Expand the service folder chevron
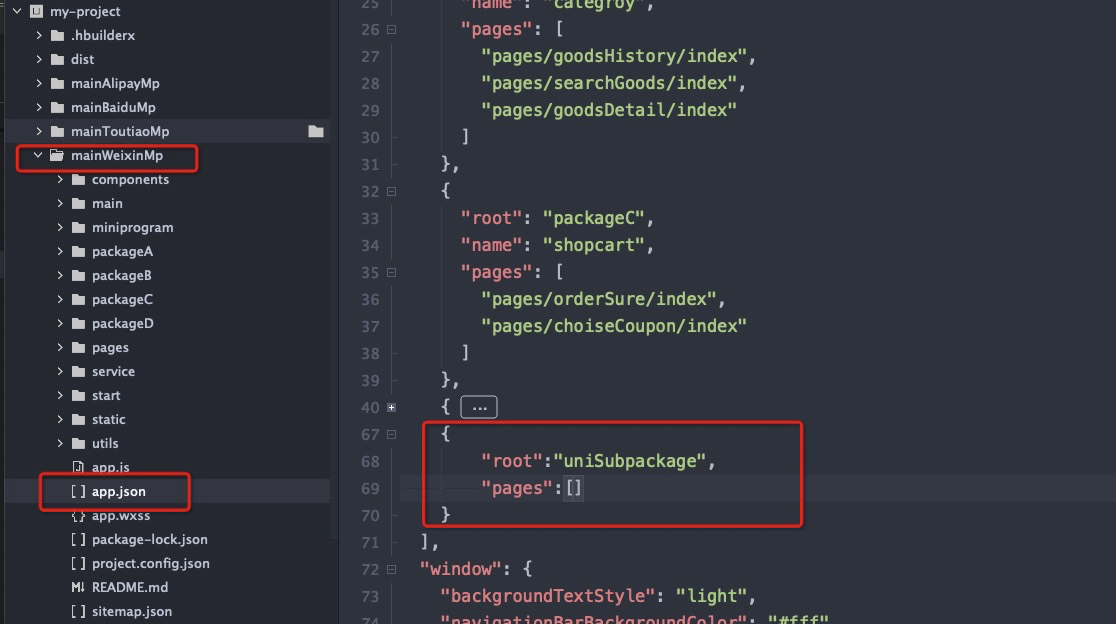This screenshot has width=1116, height=624. [x=60, y=371]
